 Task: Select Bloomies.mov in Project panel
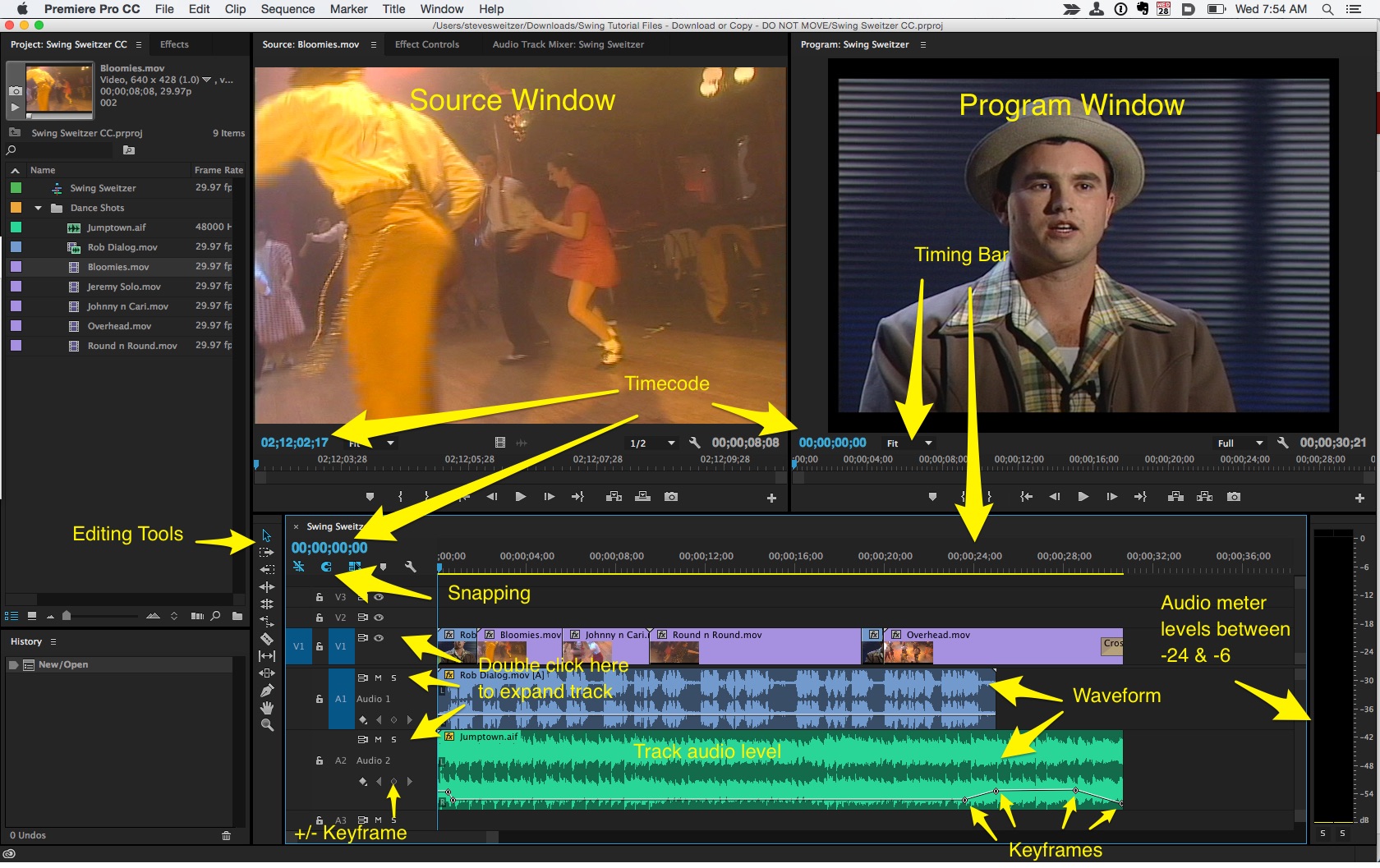118,268
